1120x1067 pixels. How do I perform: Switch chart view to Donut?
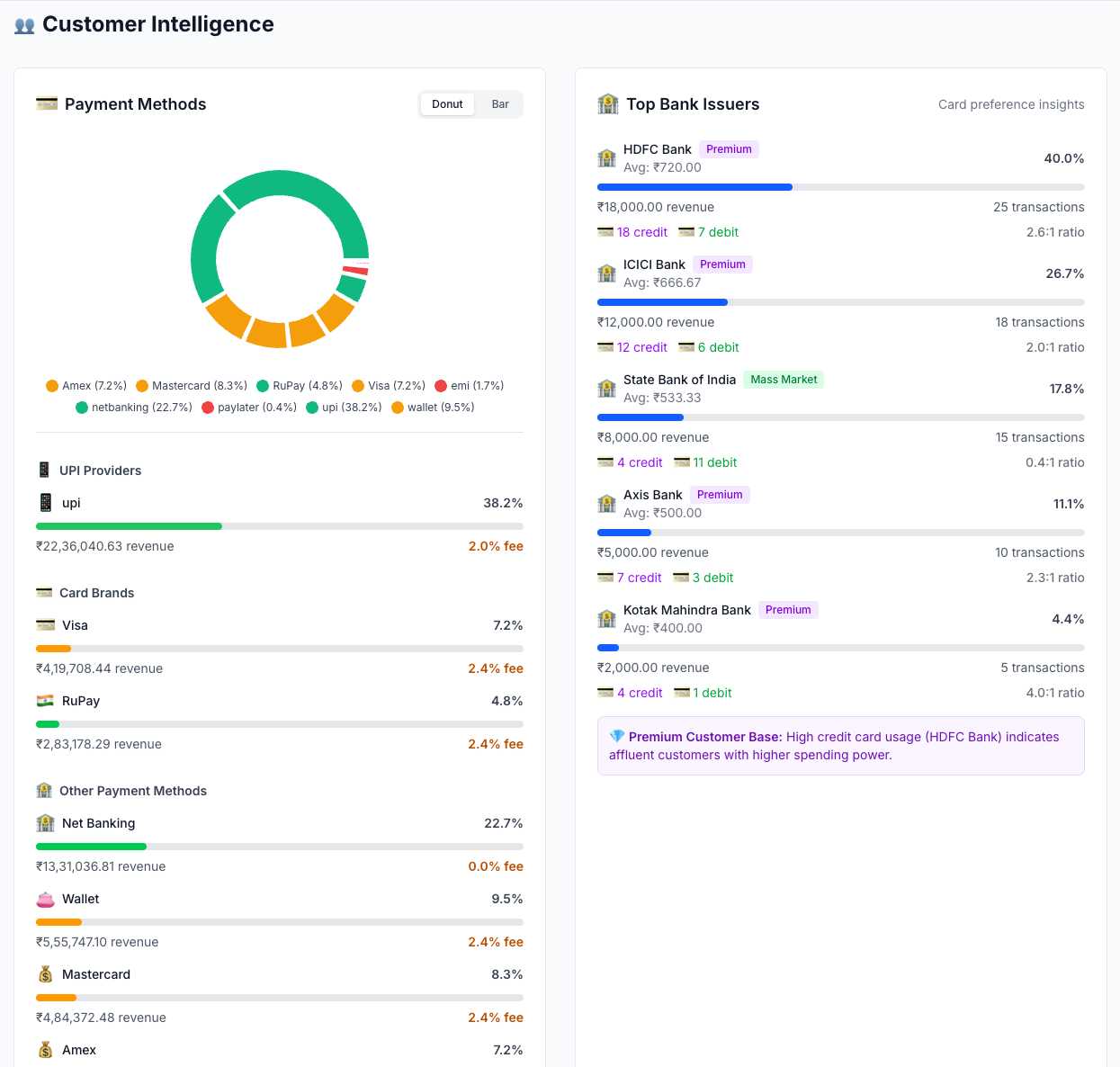(x=447, y=104)
